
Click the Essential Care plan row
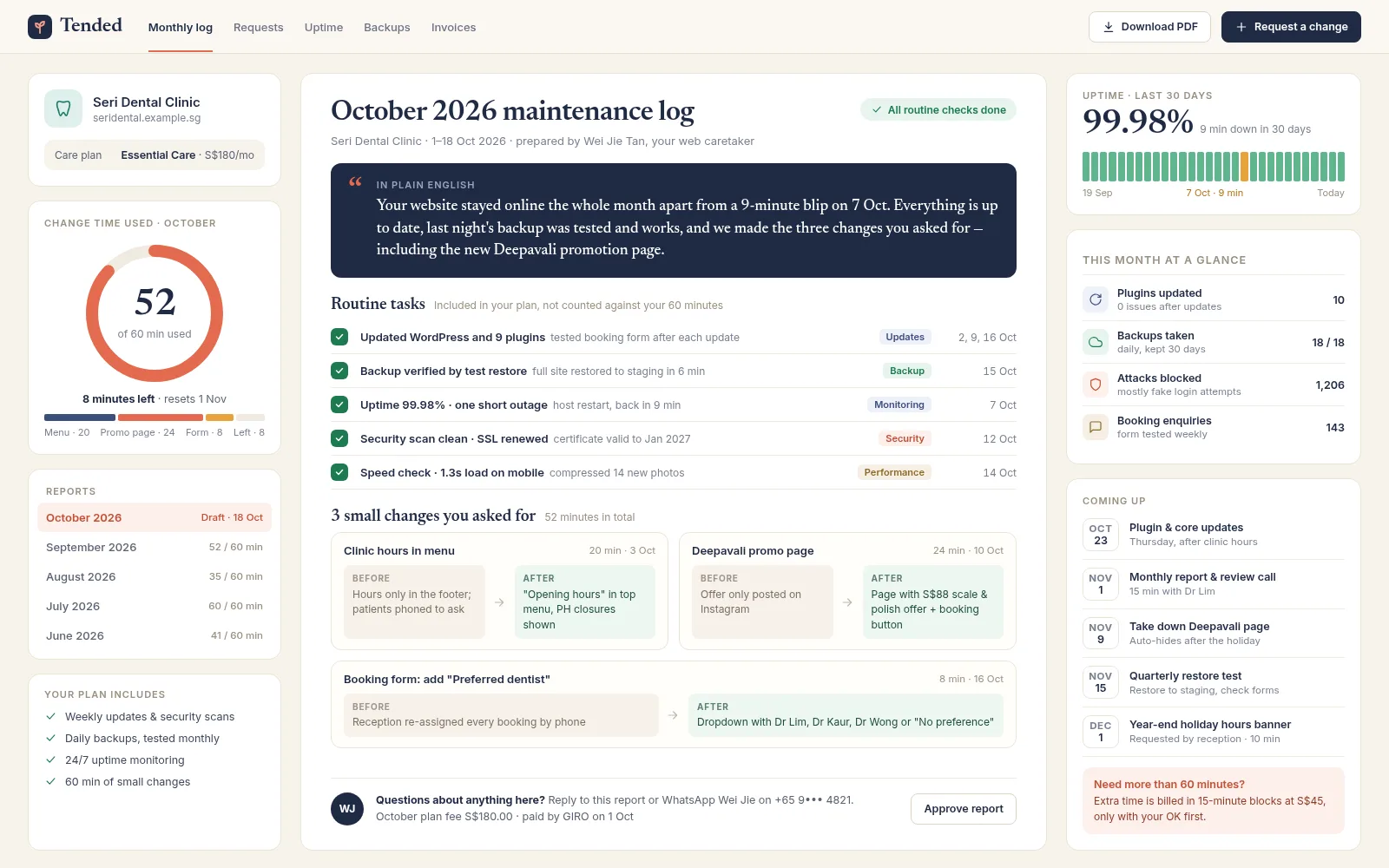tap(155, 155)
